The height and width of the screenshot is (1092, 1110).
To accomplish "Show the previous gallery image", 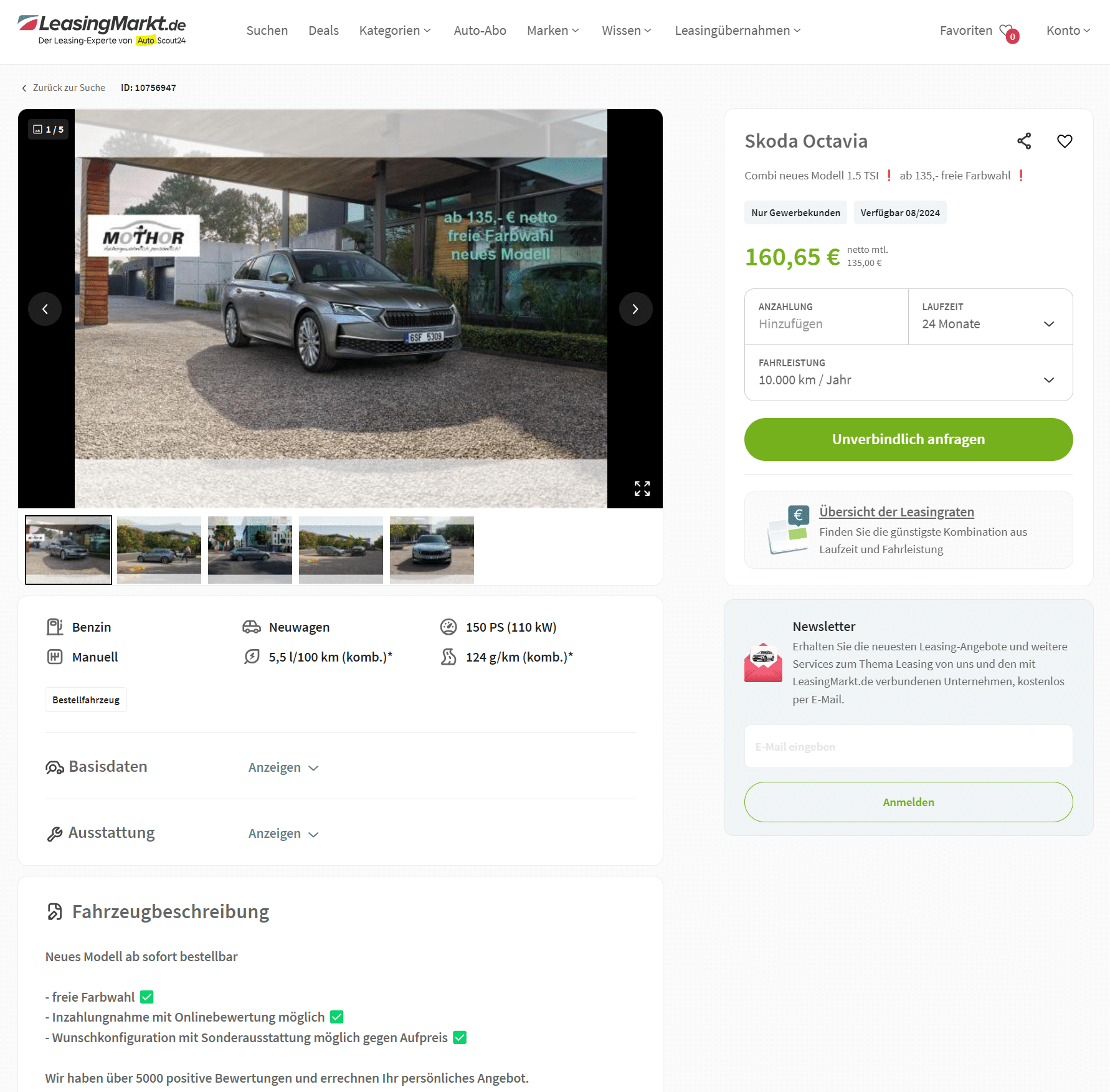I will 45,309.
